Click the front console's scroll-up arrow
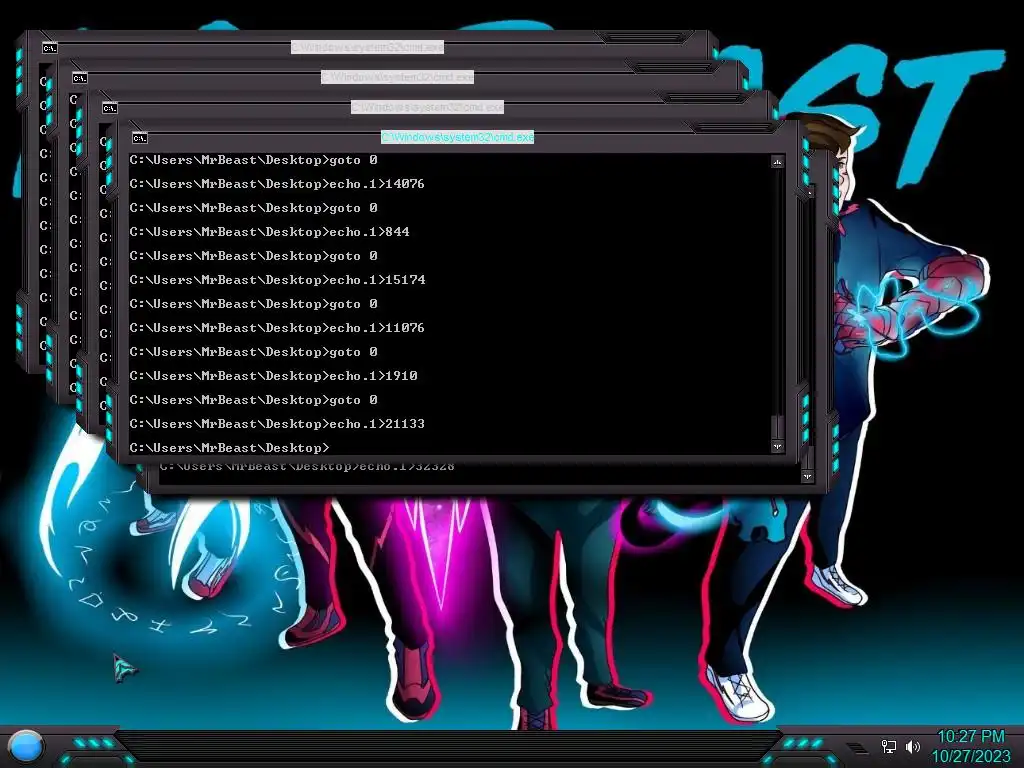The width and height of the screenshot is (1024, 768). [x=777, y=162]
